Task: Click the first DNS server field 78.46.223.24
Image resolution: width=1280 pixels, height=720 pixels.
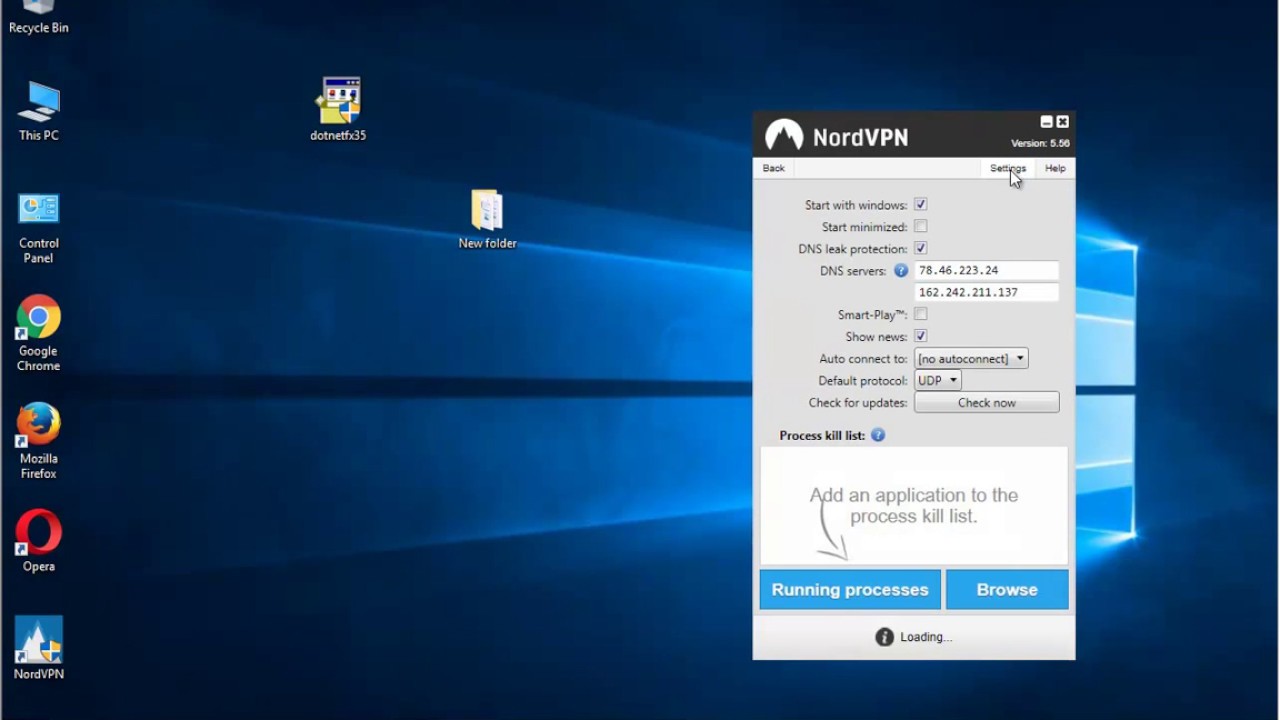Action: pyautogui.click(x=986, y=271)
